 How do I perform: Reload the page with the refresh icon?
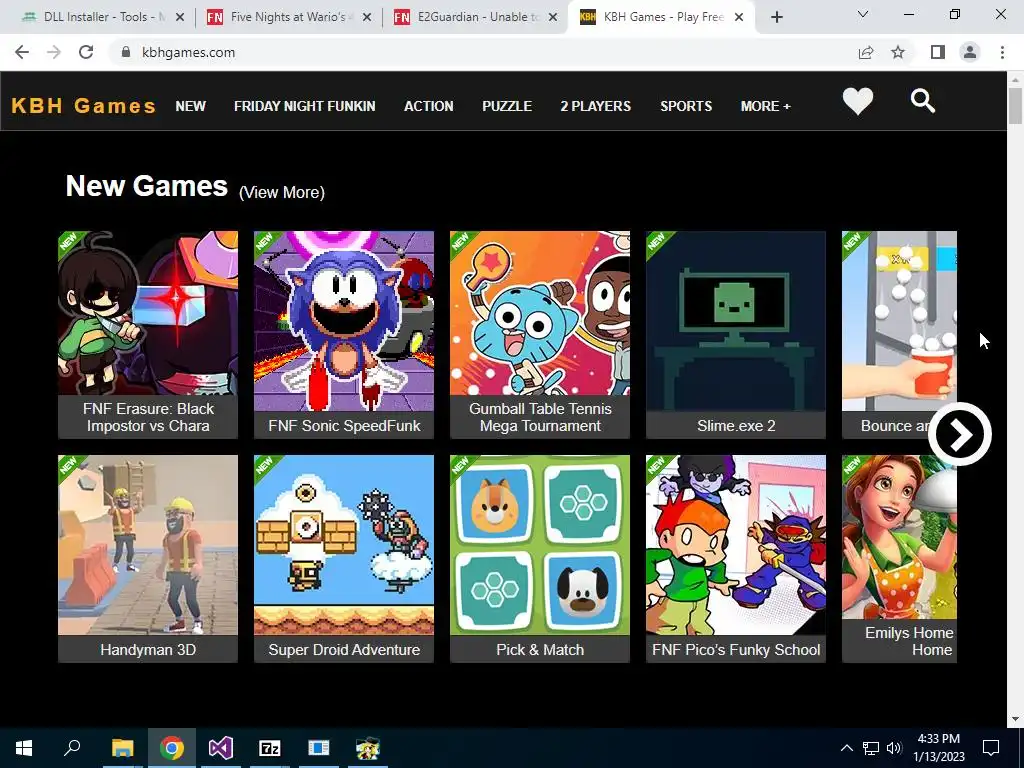pos(86,52)
